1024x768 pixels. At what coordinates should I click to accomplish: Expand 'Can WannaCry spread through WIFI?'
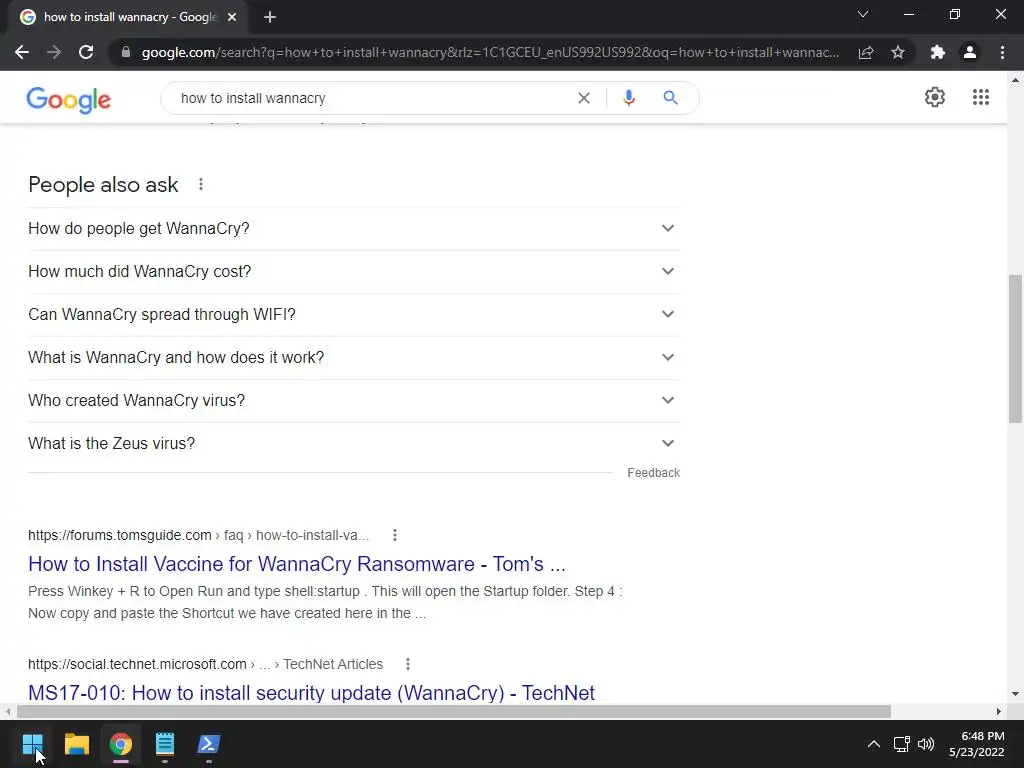(x=354, y=315)
